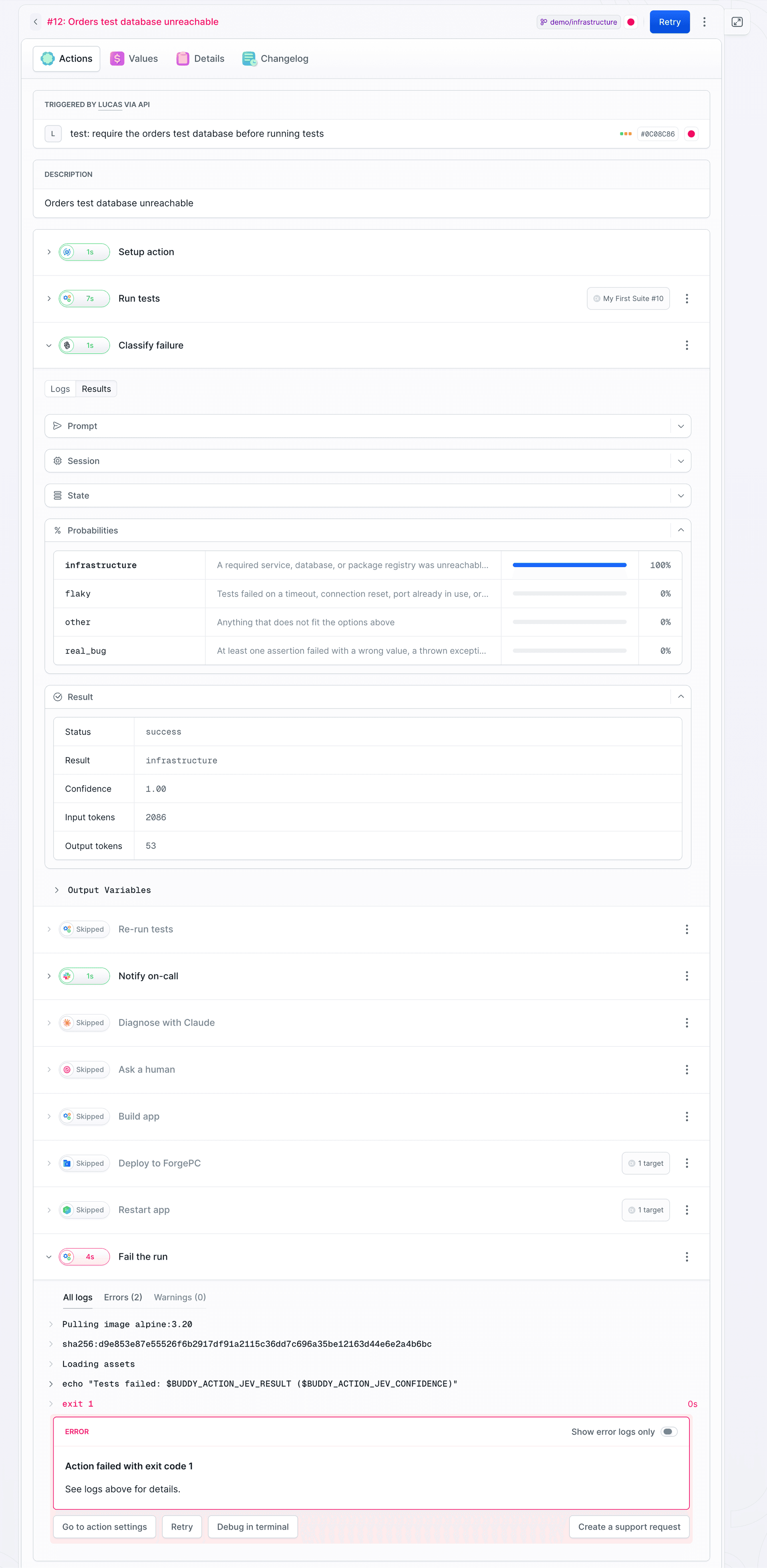This screenshot has width=767, height=1568.
Task: Open the three-dot menu for Fail the run
Action: pos(687,1256)
